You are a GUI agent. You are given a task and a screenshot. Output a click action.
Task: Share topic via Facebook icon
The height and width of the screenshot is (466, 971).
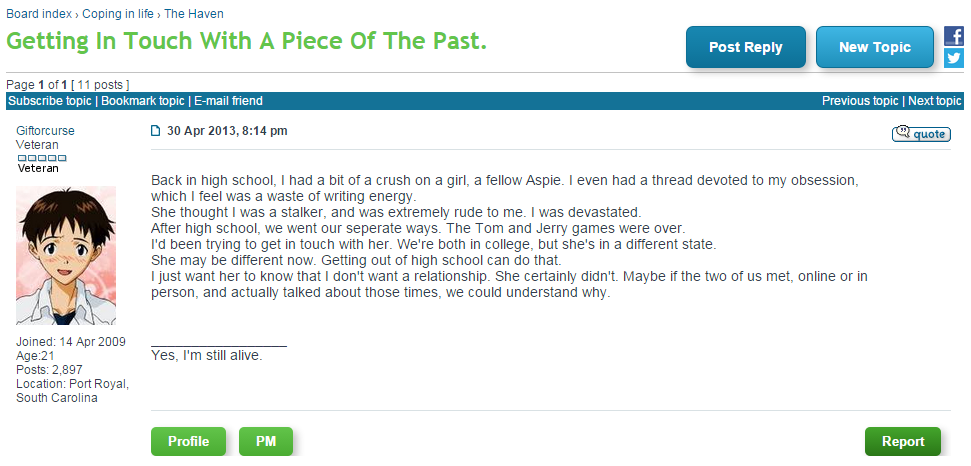click(x=954, y=36)
